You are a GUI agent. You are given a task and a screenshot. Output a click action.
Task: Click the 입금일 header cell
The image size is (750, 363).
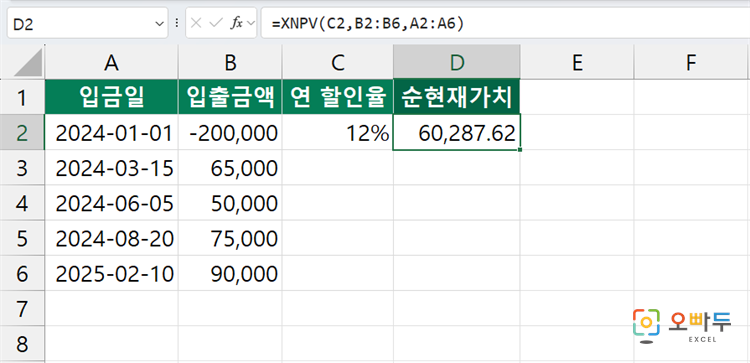(111, 97)
